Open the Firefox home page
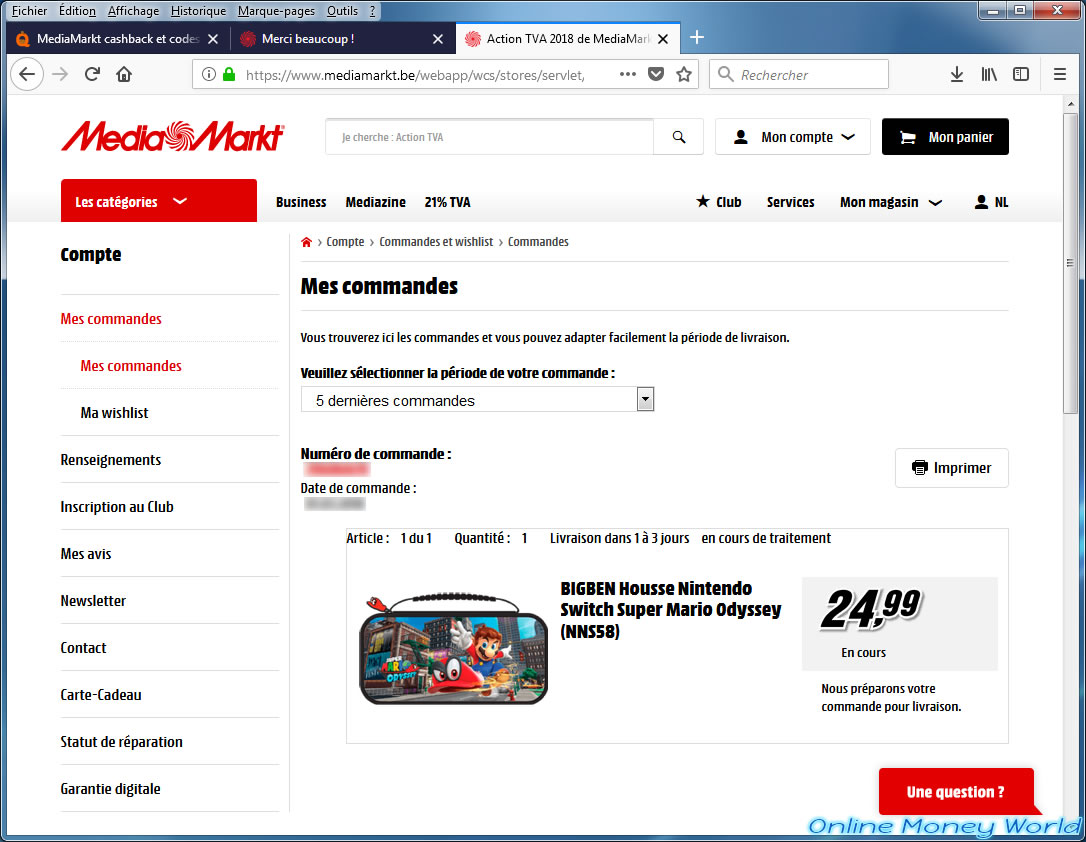This screenshot has height=842, width=1086. click(124, 74)
